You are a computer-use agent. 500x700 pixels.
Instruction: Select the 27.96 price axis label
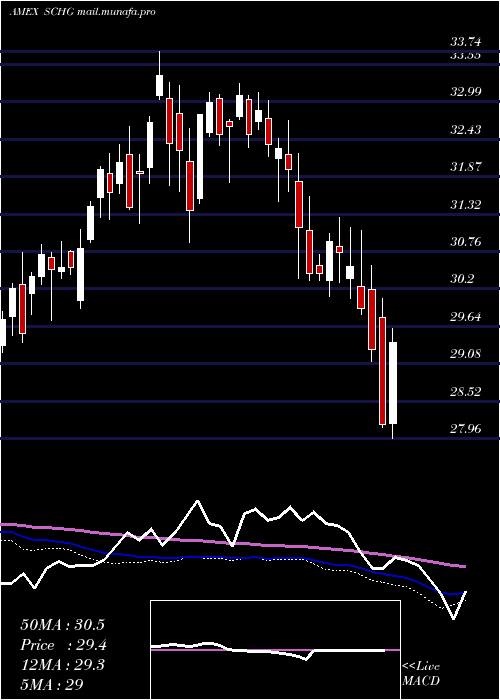tap(466, 429)
